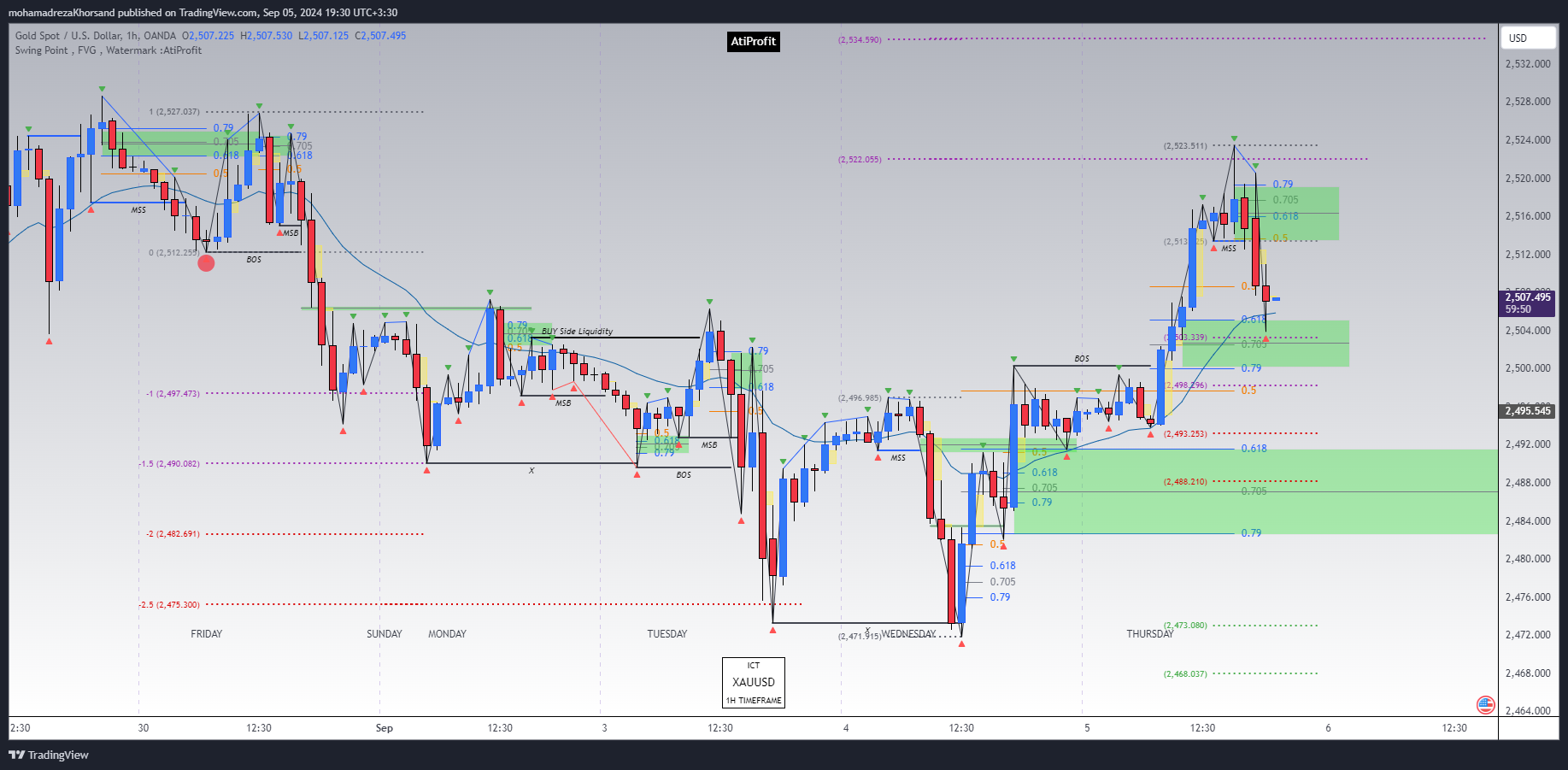Click the 2,516.000 price axis tick
Image resolution: width=1568 pixels, height=770 pixels.
click(1528, 216)
